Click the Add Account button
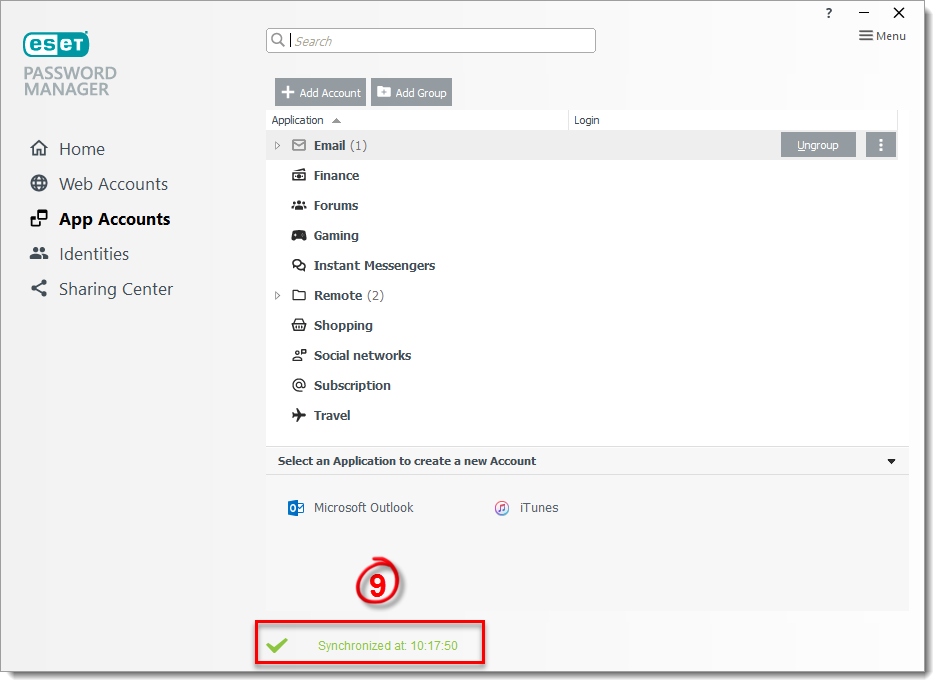 (x=320, y=91)
